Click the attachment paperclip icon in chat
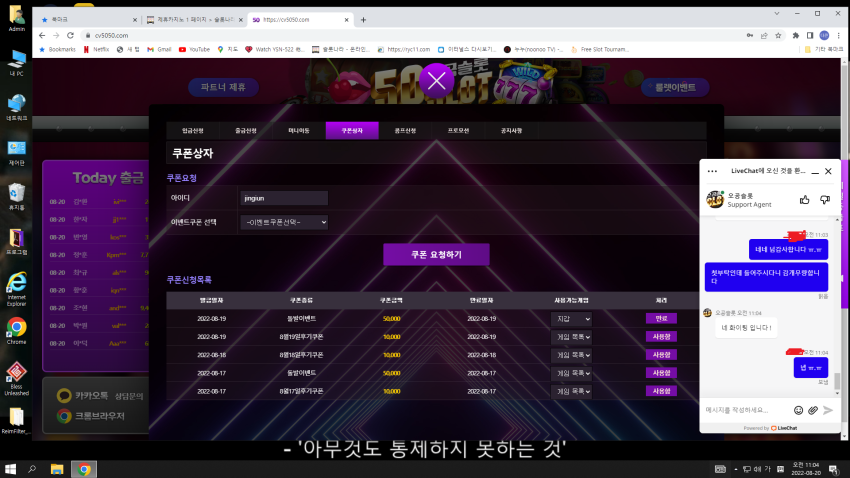 pos(813,410)
